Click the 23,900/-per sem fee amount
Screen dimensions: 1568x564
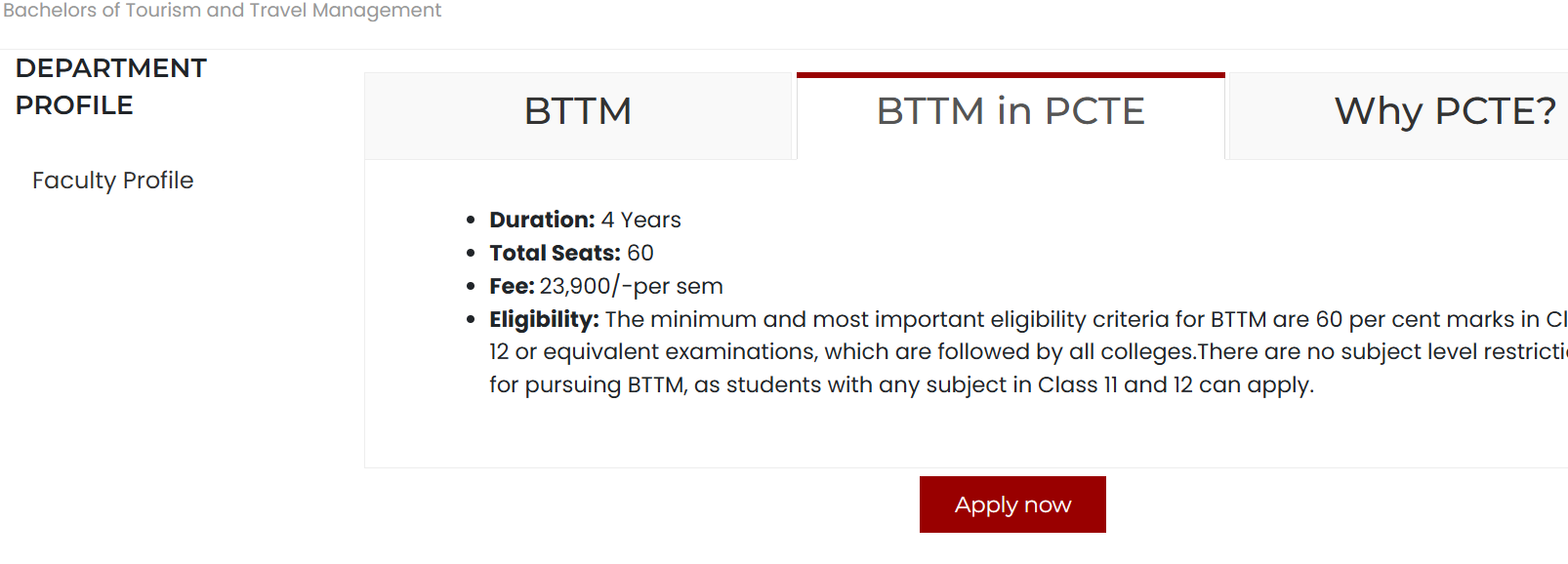pos(632,286)
